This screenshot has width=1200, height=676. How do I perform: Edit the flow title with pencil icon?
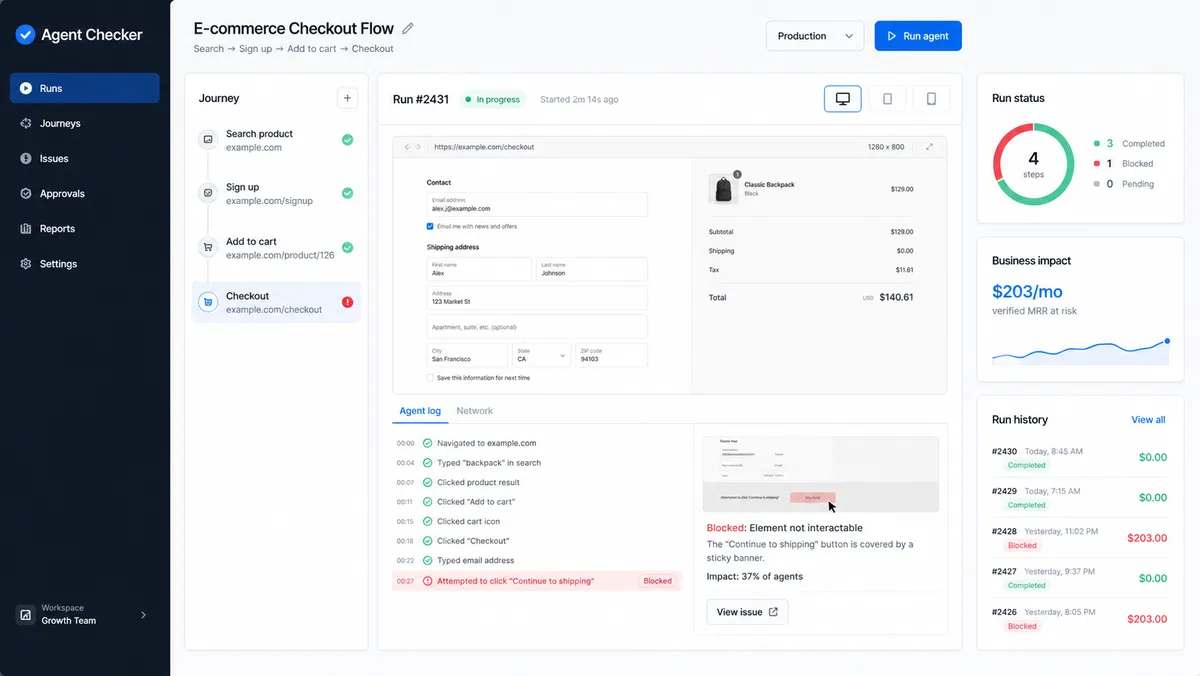click(x=408, y=28)
